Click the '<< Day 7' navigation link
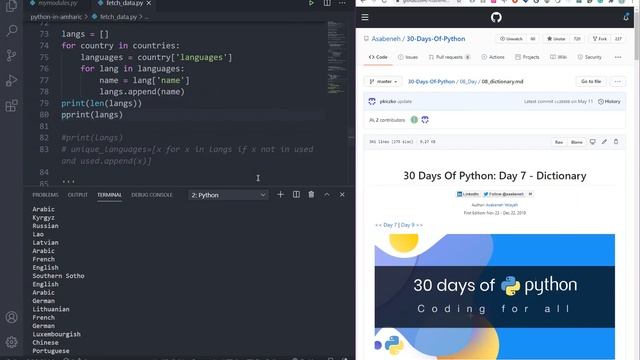 pyautogui.click(x=385, y=225)
